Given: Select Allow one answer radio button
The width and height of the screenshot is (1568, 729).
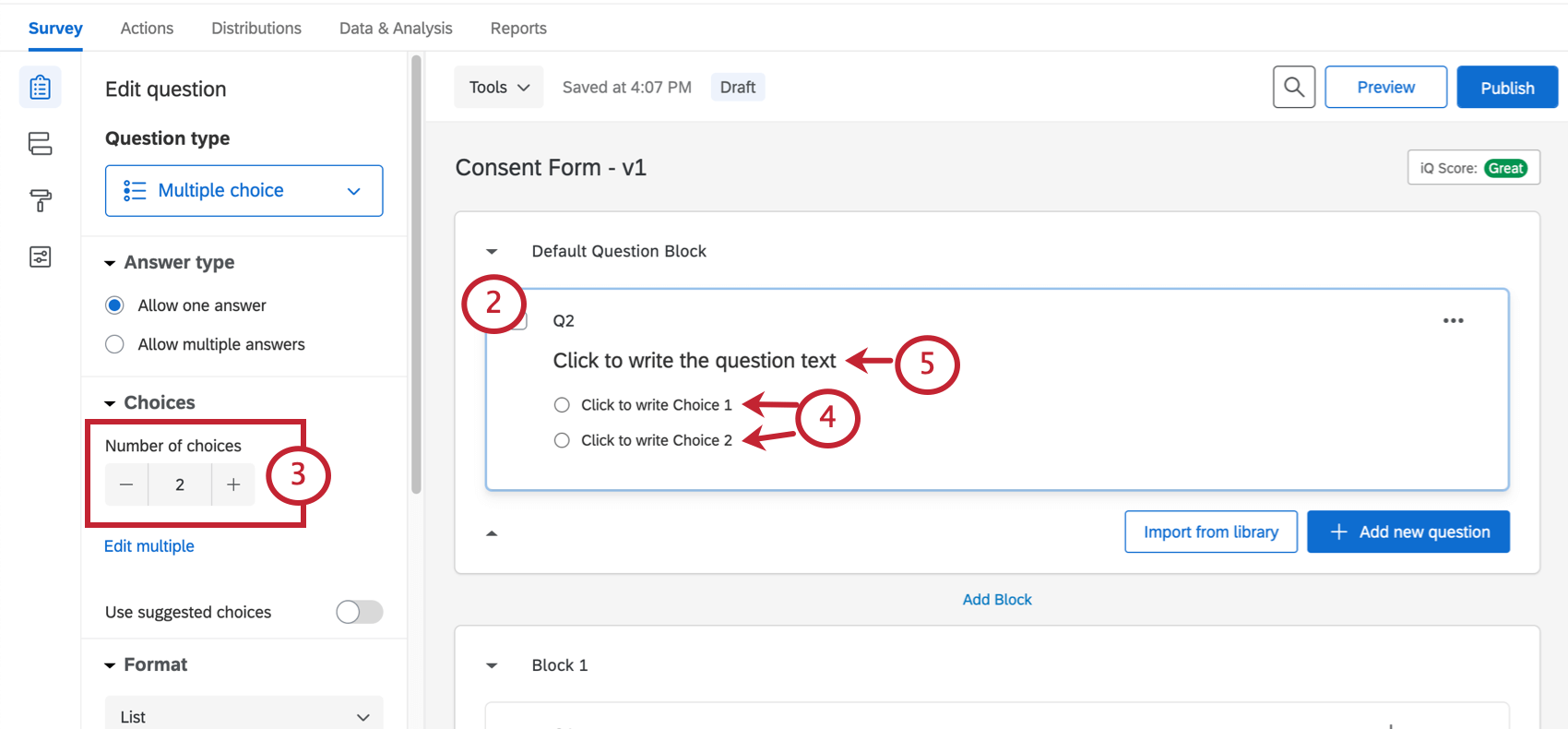Looking at the screenshot, I should (x=114, y=305).
